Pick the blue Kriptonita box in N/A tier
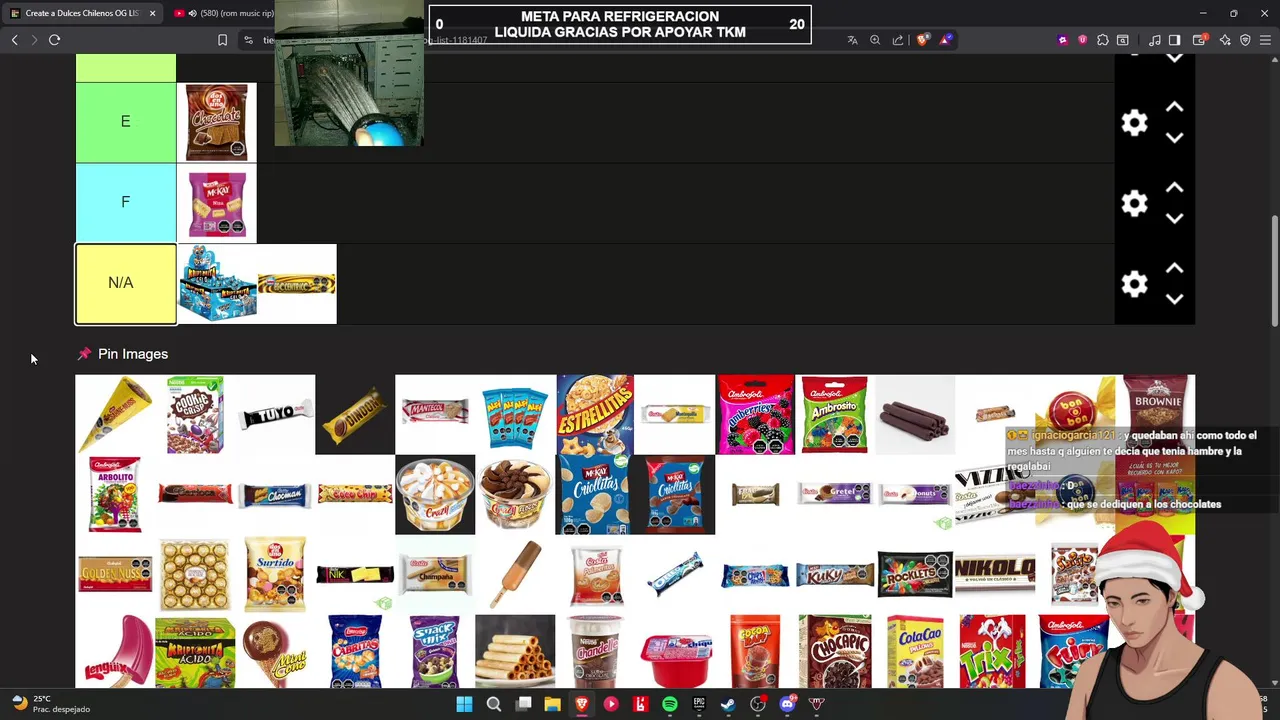This screenshot has width=1280, height=720. pyautogui.click(x=217, y=284)
